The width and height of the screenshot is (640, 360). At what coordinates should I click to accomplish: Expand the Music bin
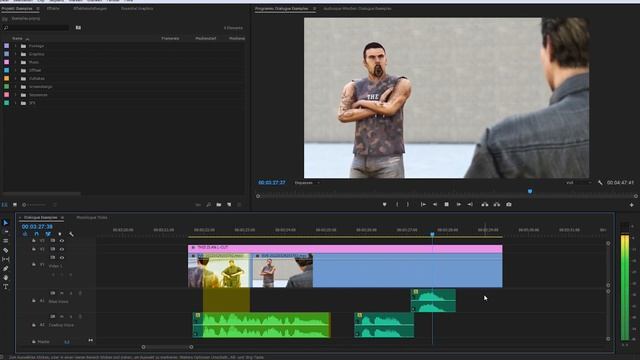tap(16, 62)
